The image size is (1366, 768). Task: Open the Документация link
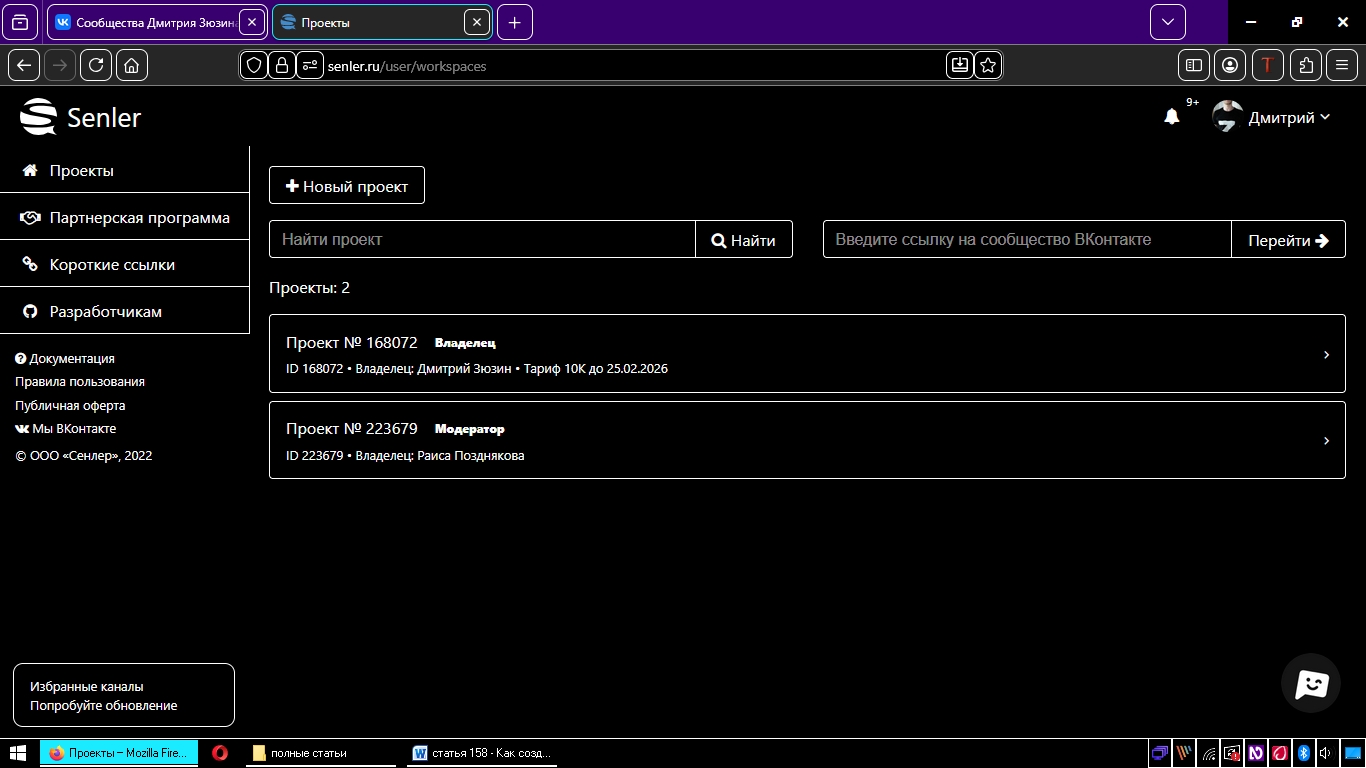point(71,359)
